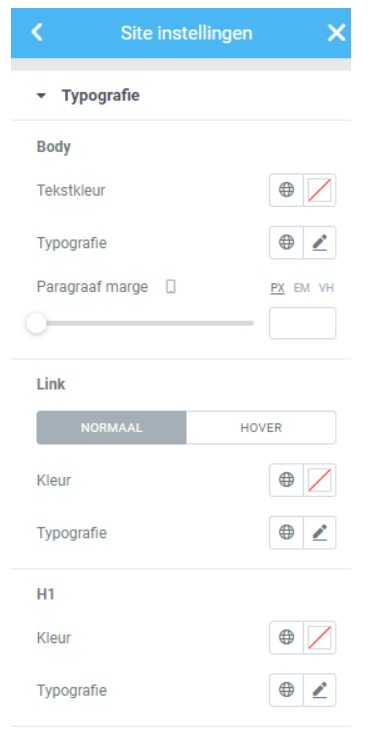Viewport: 368px width, 733px height.
Task: Switch to the HOVER link tab
Action: click(x=261, y=428)
